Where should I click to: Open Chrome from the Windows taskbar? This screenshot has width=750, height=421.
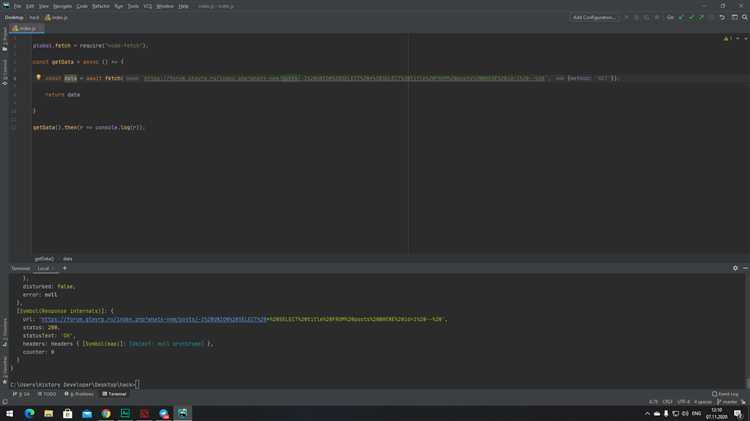coord(106,413)
